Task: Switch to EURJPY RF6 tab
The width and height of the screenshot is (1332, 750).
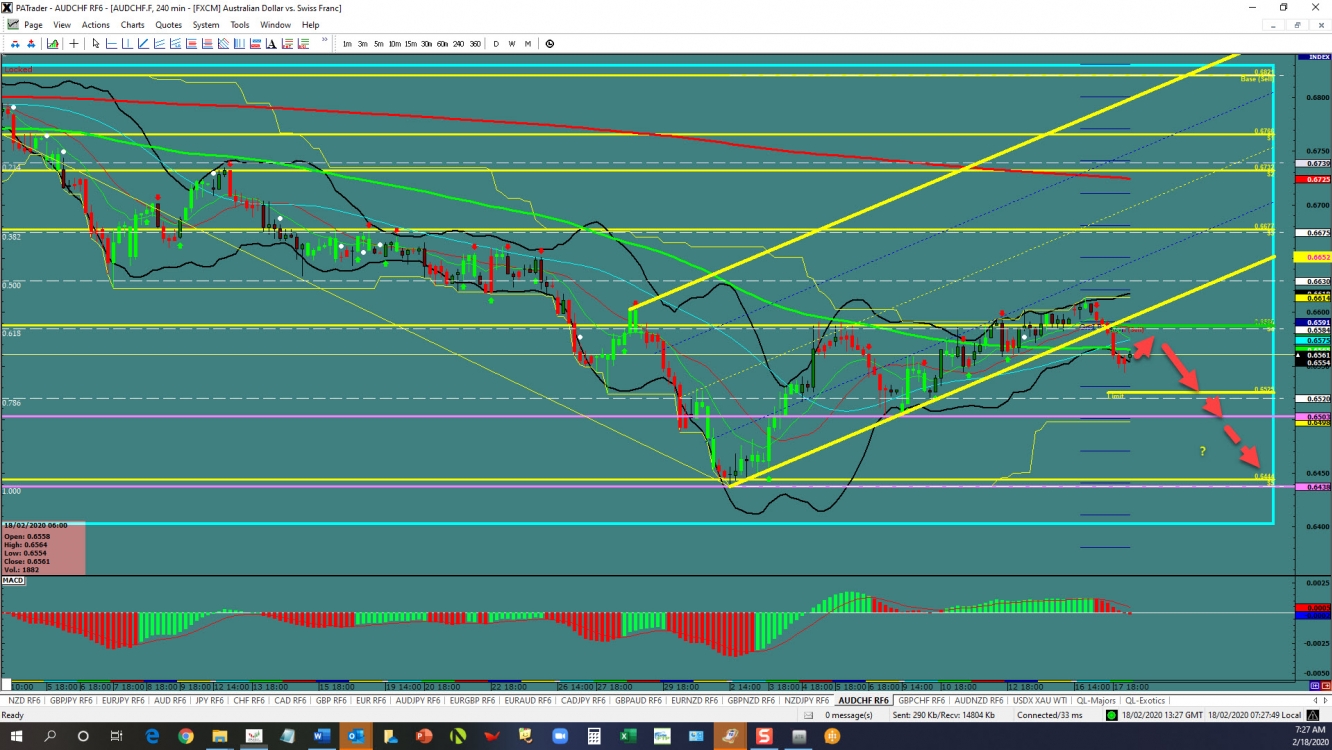Action: [124, 700]
